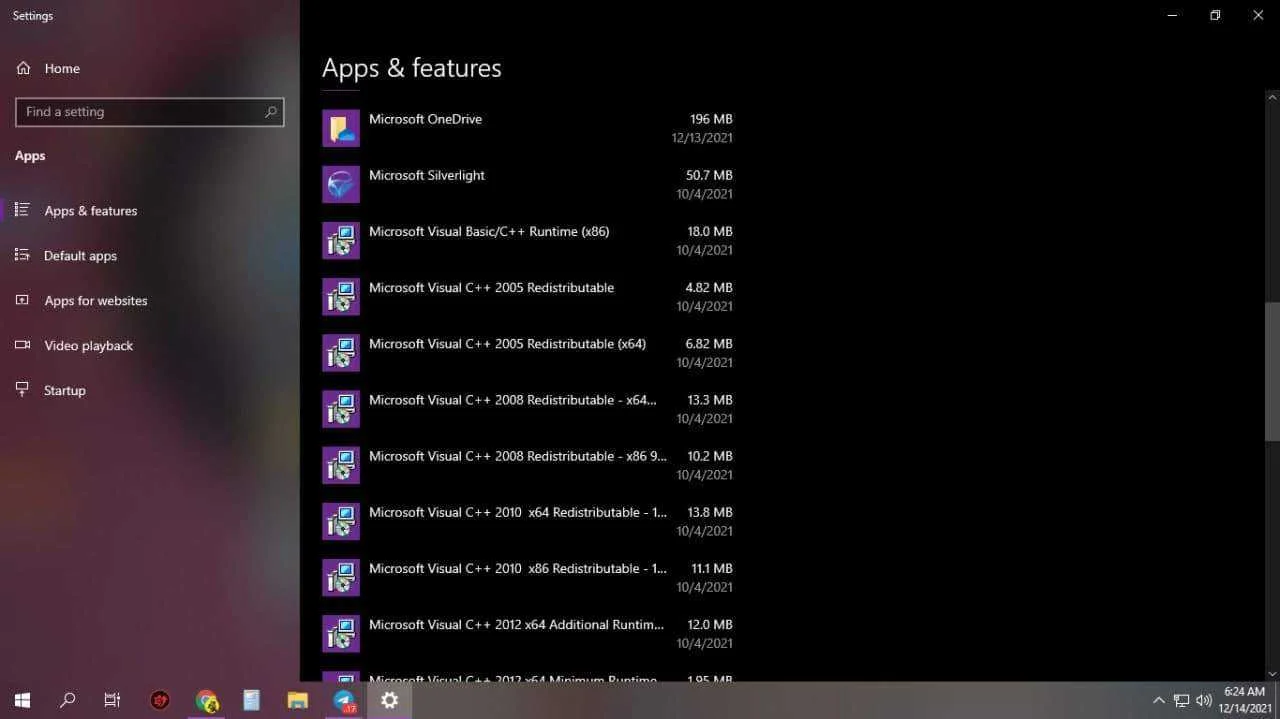This screenshot has height=719, width=1280.
Task: Click the search magnifier in Find a setting
Action: (x=270, y=112)
